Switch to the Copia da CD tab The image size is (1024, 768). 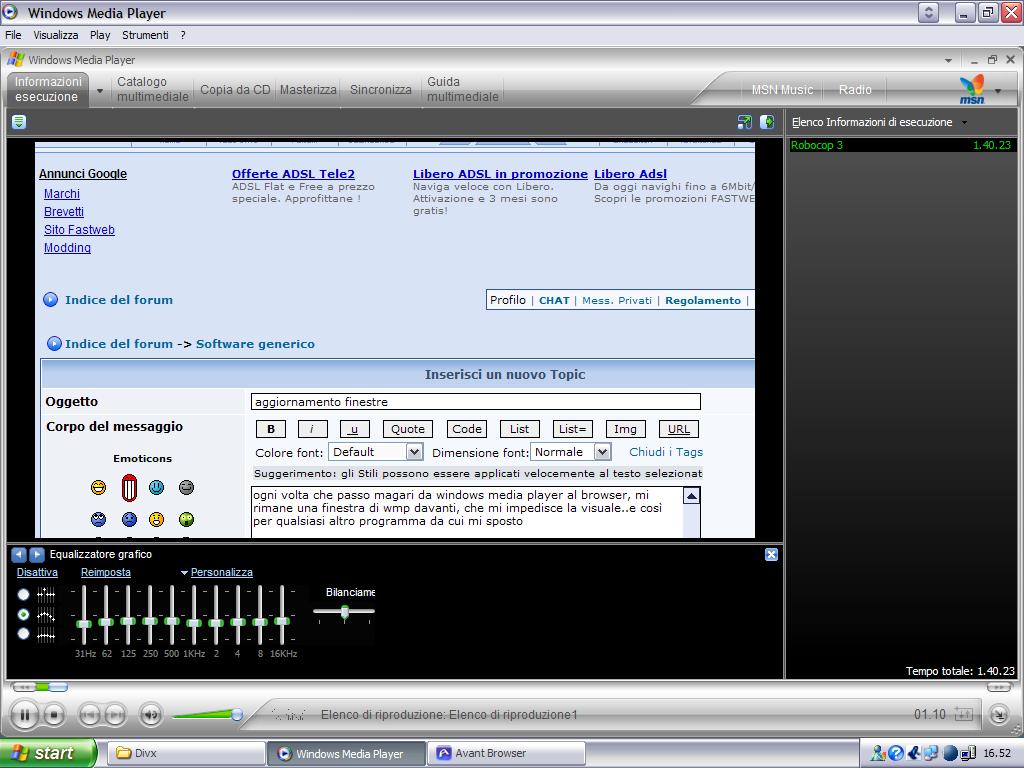point(235,90)
